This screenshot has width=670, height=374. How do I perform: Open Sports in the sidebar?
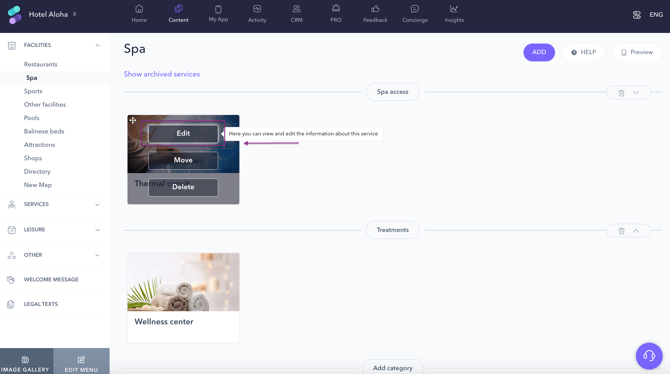point(33,91)
